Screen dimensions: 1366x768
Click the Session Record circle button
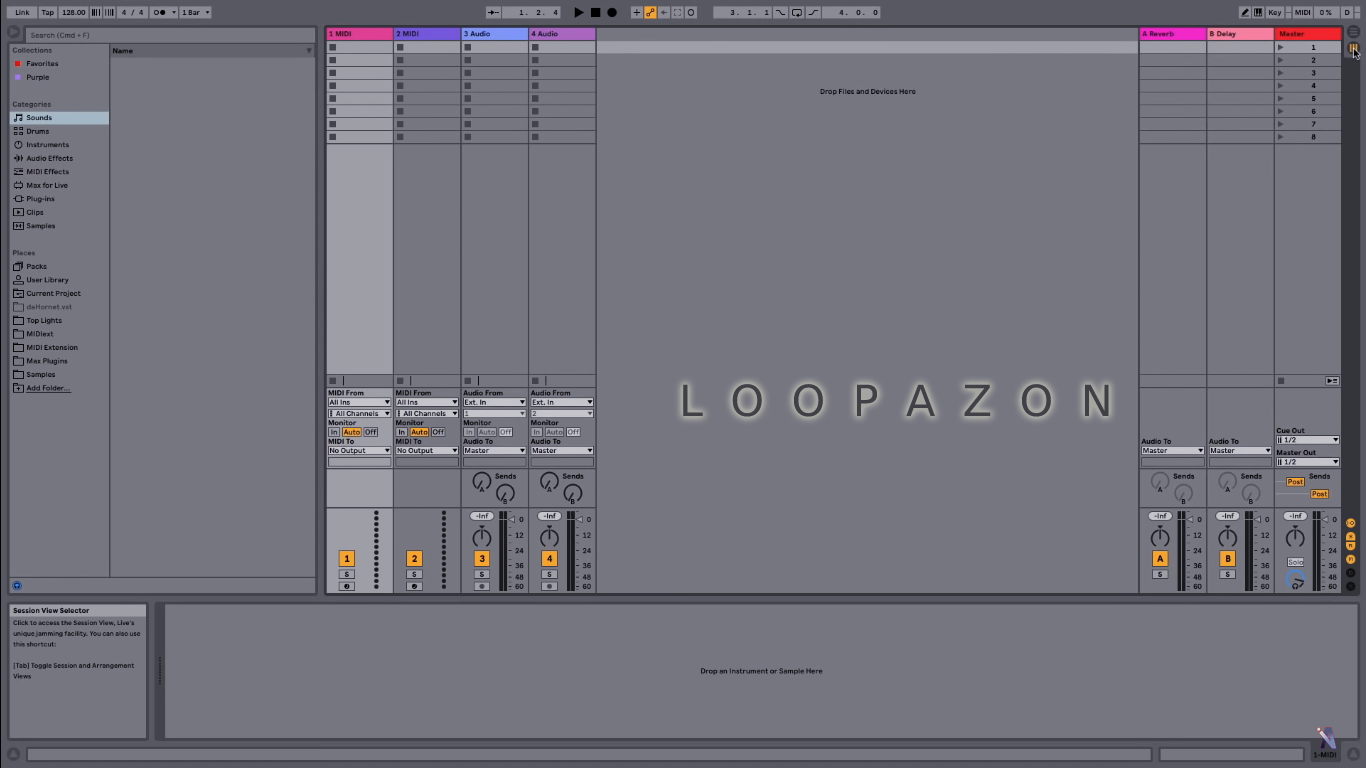click(x=691, y=12)
